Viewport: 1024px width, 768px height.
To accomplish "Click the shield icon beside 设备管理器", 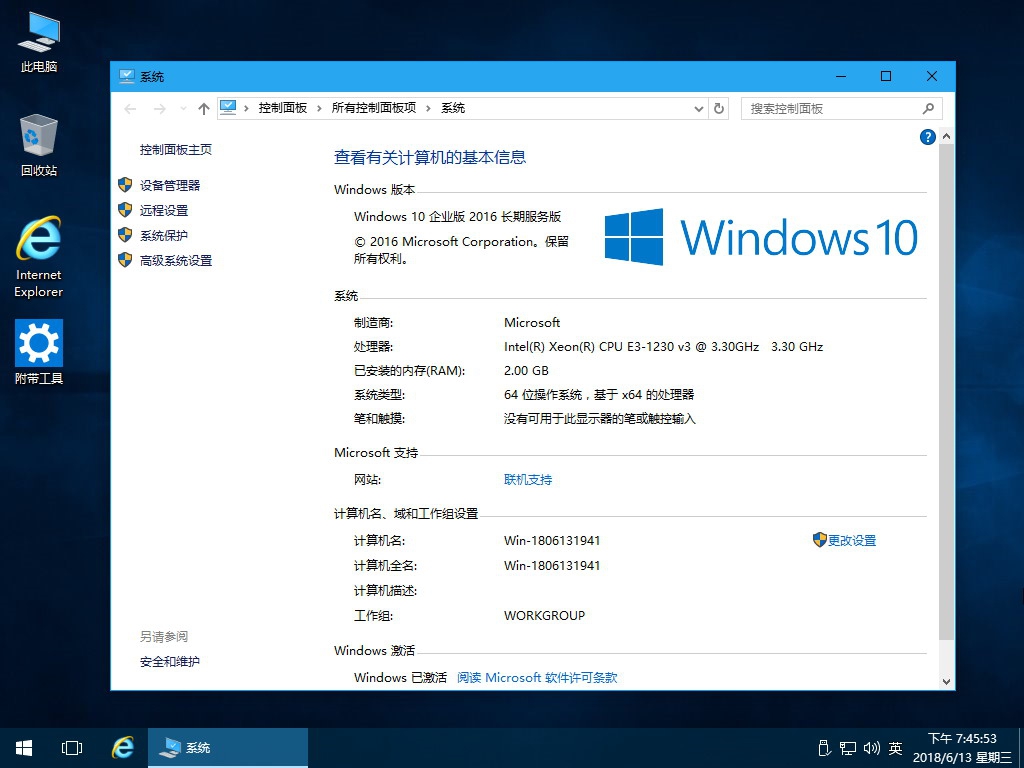I will click(x=125, y=185).
